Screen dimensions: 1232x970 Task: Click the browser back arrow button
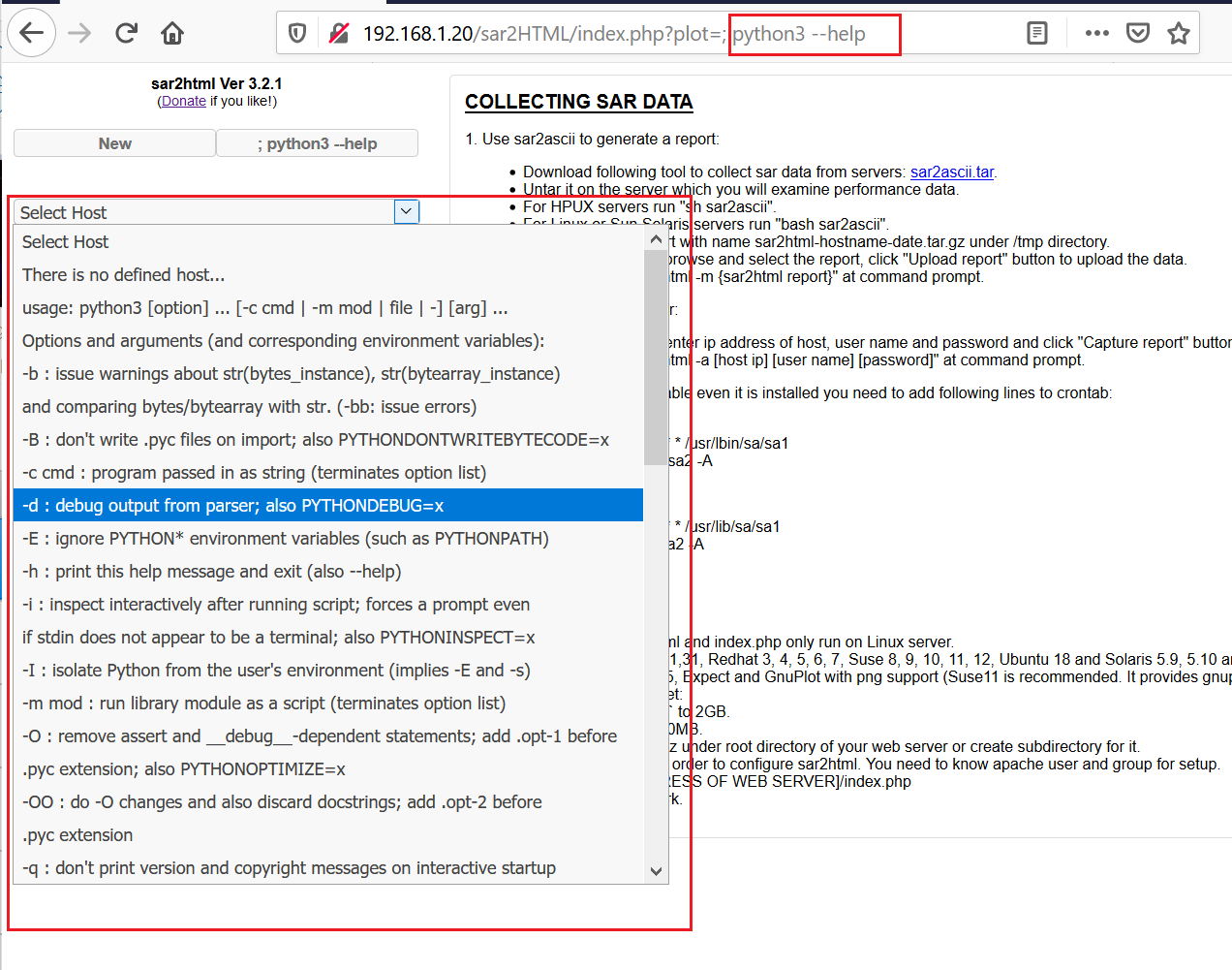32,34
